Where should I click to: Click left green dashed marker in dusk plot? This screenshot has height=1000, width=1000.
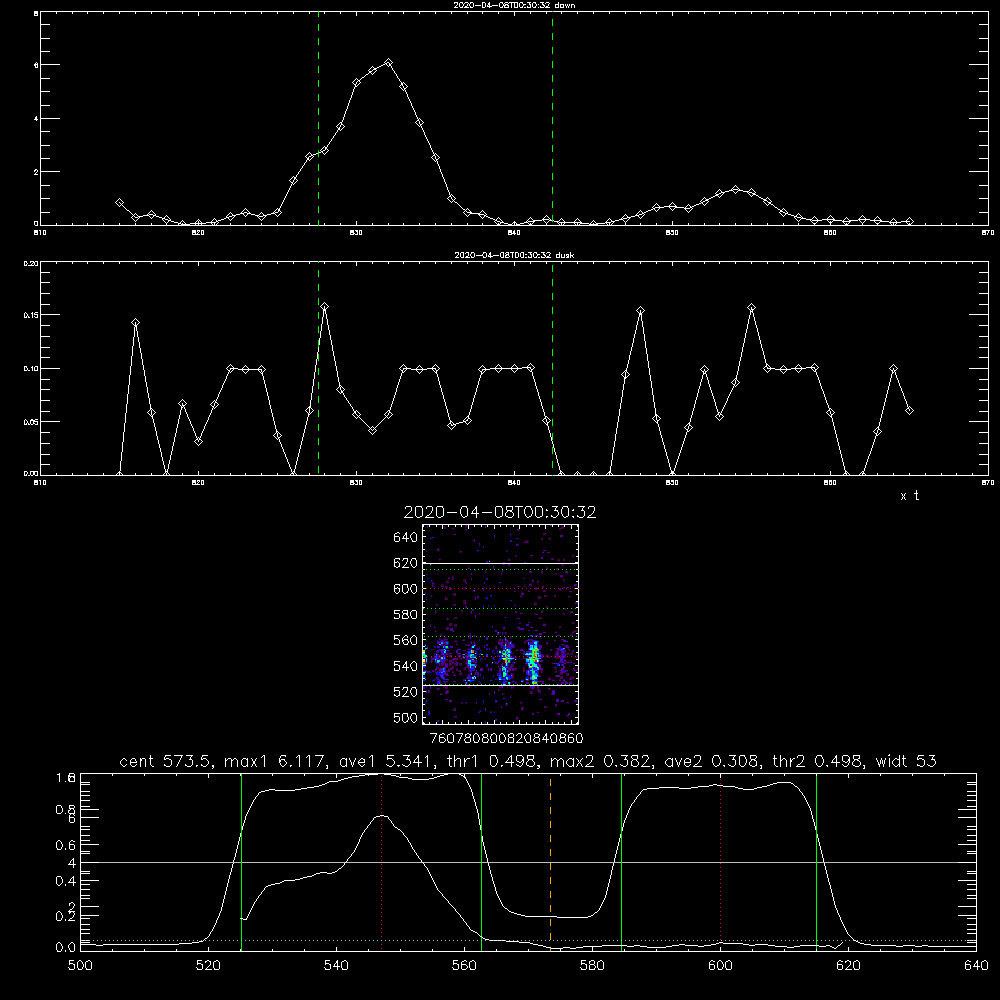point(318,368)
